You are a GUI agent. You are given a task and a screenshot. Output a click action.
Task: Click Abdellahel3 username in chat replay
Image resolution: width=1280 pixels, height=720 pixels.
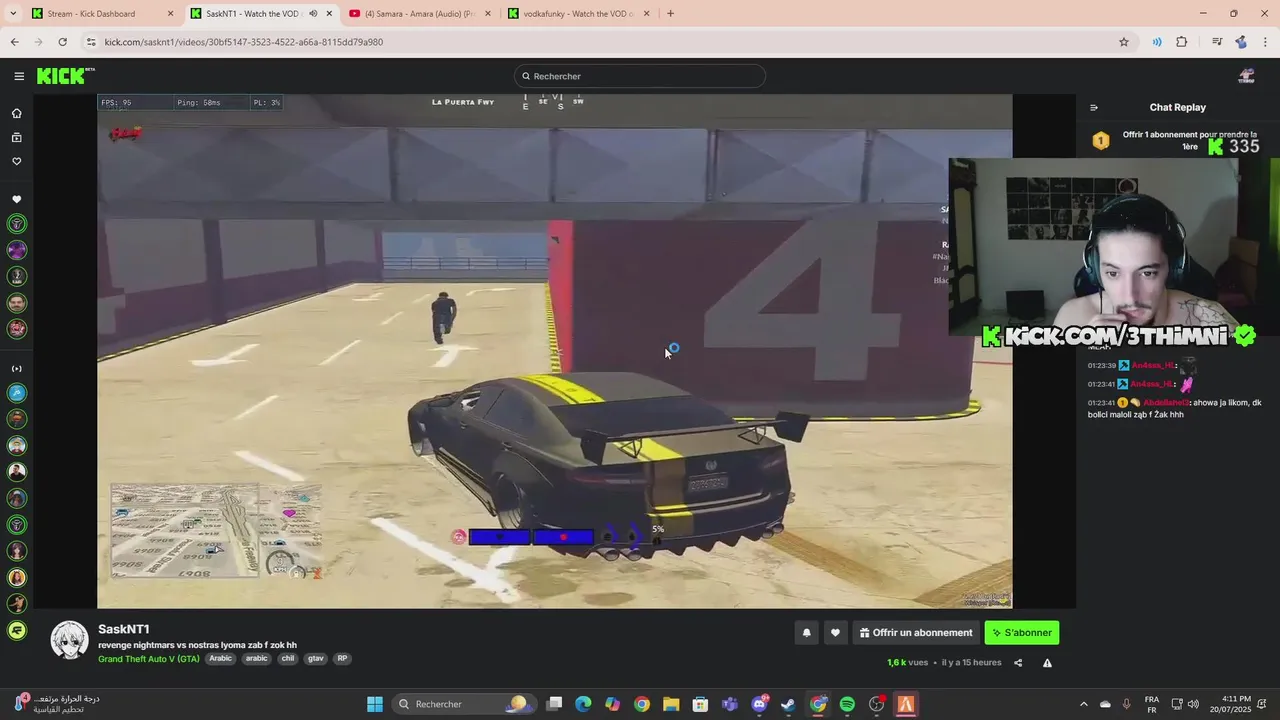[x=1166, y=403]
